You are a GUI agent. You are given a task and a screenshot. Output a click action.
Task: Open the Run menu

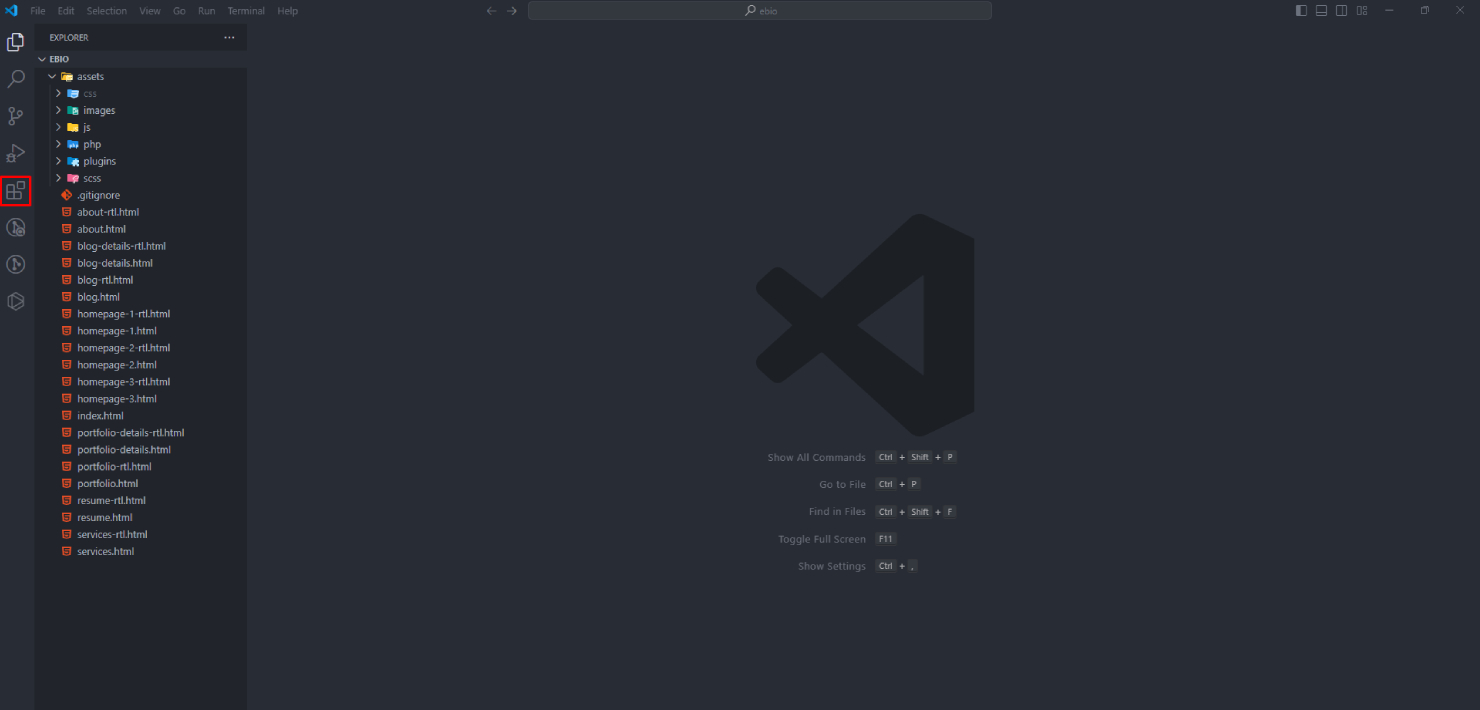206,11
